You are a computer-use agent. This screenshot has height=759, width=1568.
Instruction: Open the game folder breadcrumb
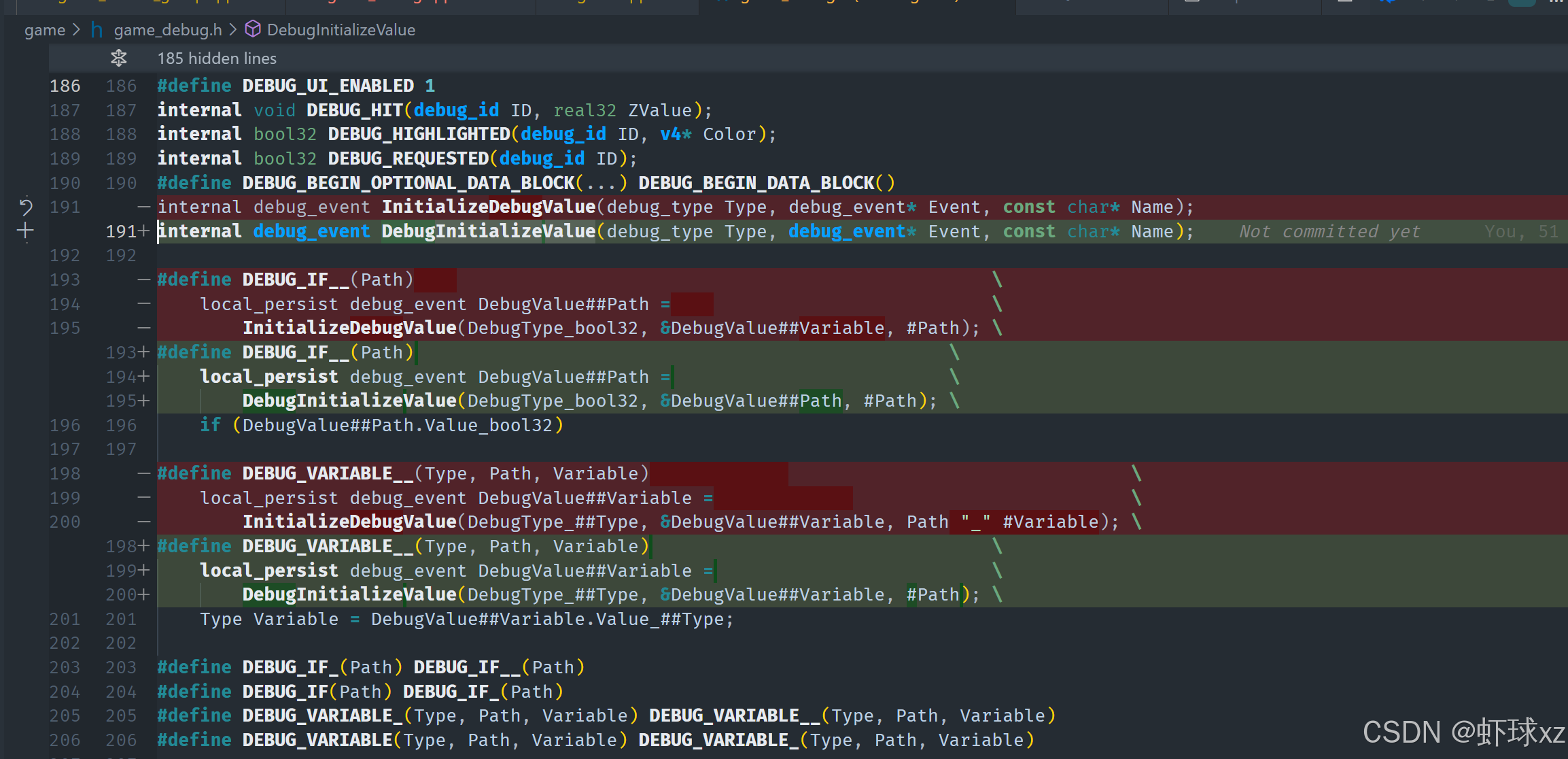(x=45, y=30)
